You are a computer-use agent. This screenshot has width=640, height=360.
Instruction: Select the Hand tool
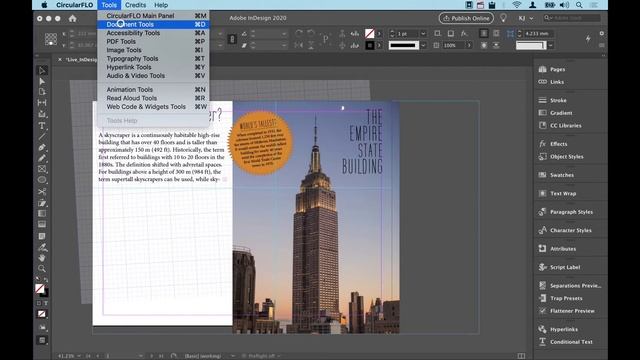[42, 258]
